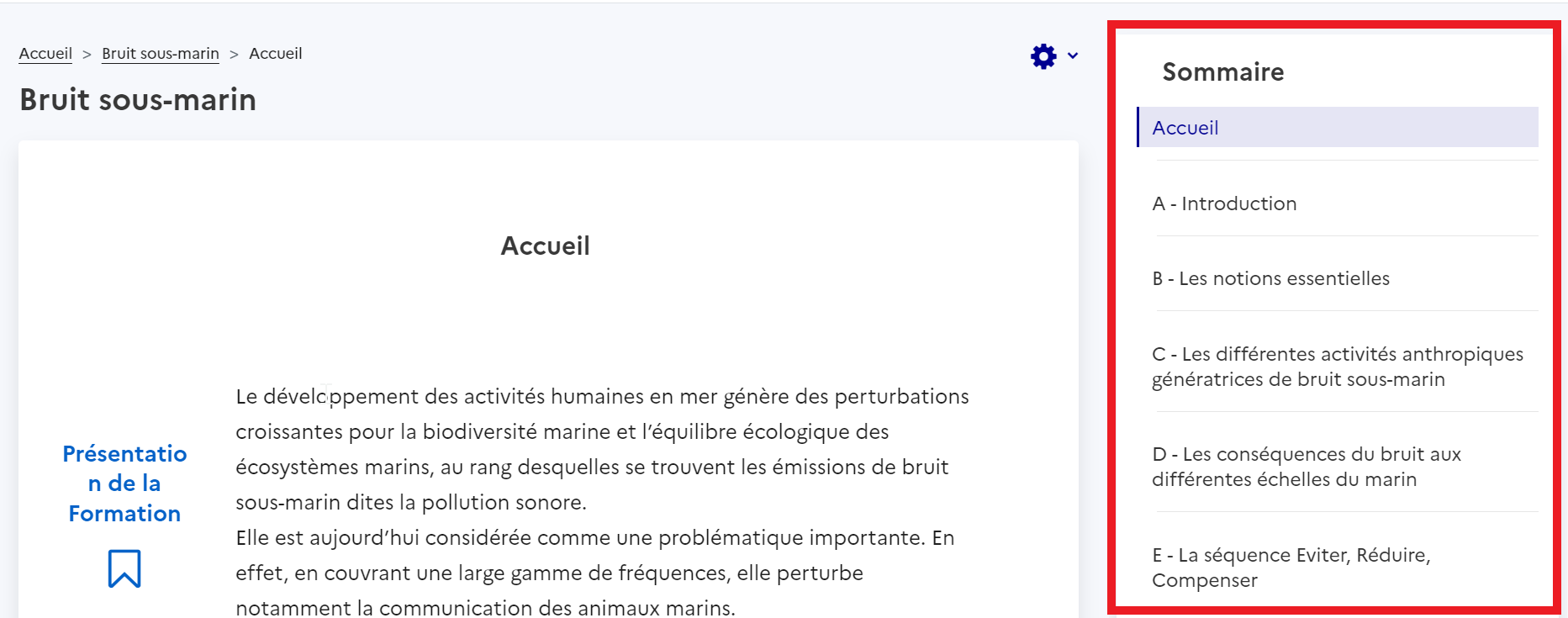1568x618 pixels.
Task: Open the Bruit sous-marin breadcrumb link
Action: (161, 54)
